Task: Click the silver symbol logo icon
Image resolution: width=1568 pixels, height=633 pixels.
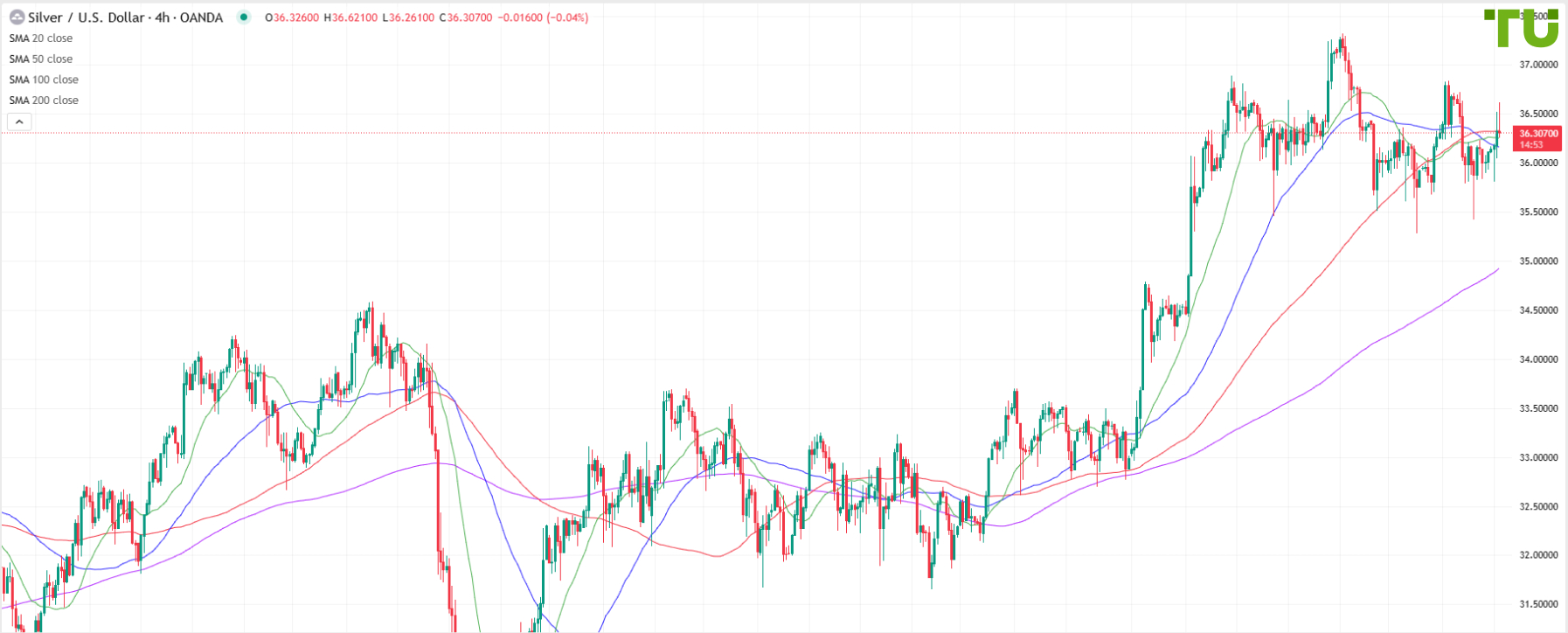Action: tap(17, 17)
